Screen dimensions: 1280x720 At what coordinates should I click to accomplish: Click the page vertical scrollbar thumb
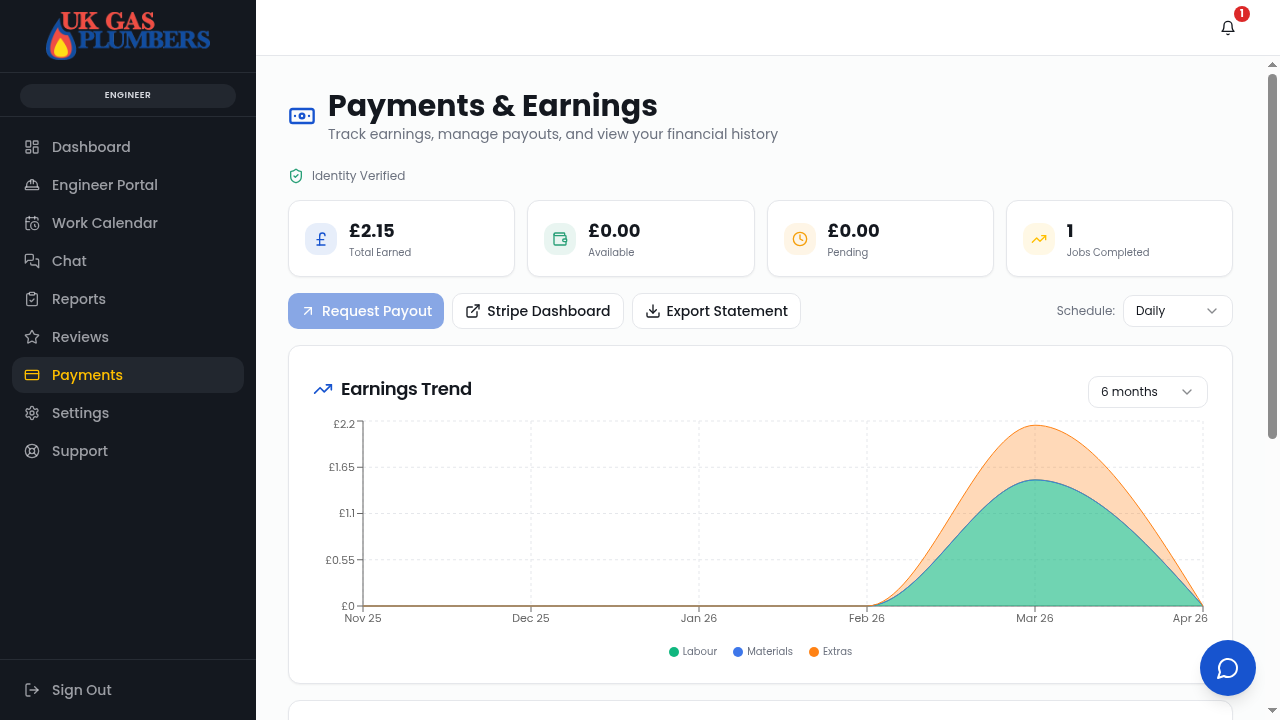pyautogui.click(x=1273, y=256)
